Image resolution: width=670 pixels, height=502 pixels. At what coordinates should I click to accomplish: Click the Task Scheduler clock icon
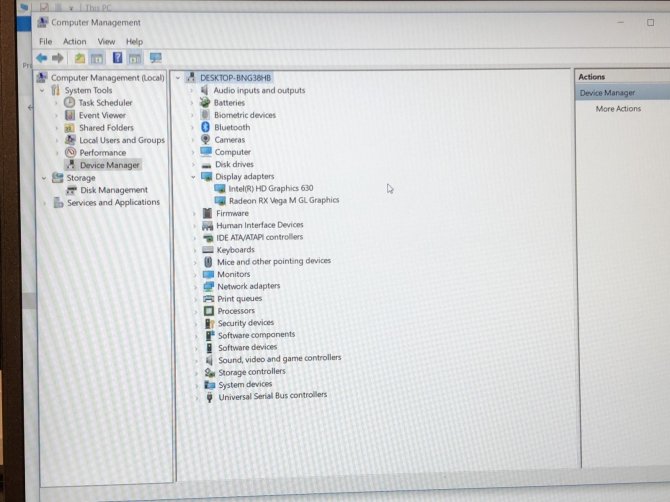pyautogui.click(x=69, y=103)
